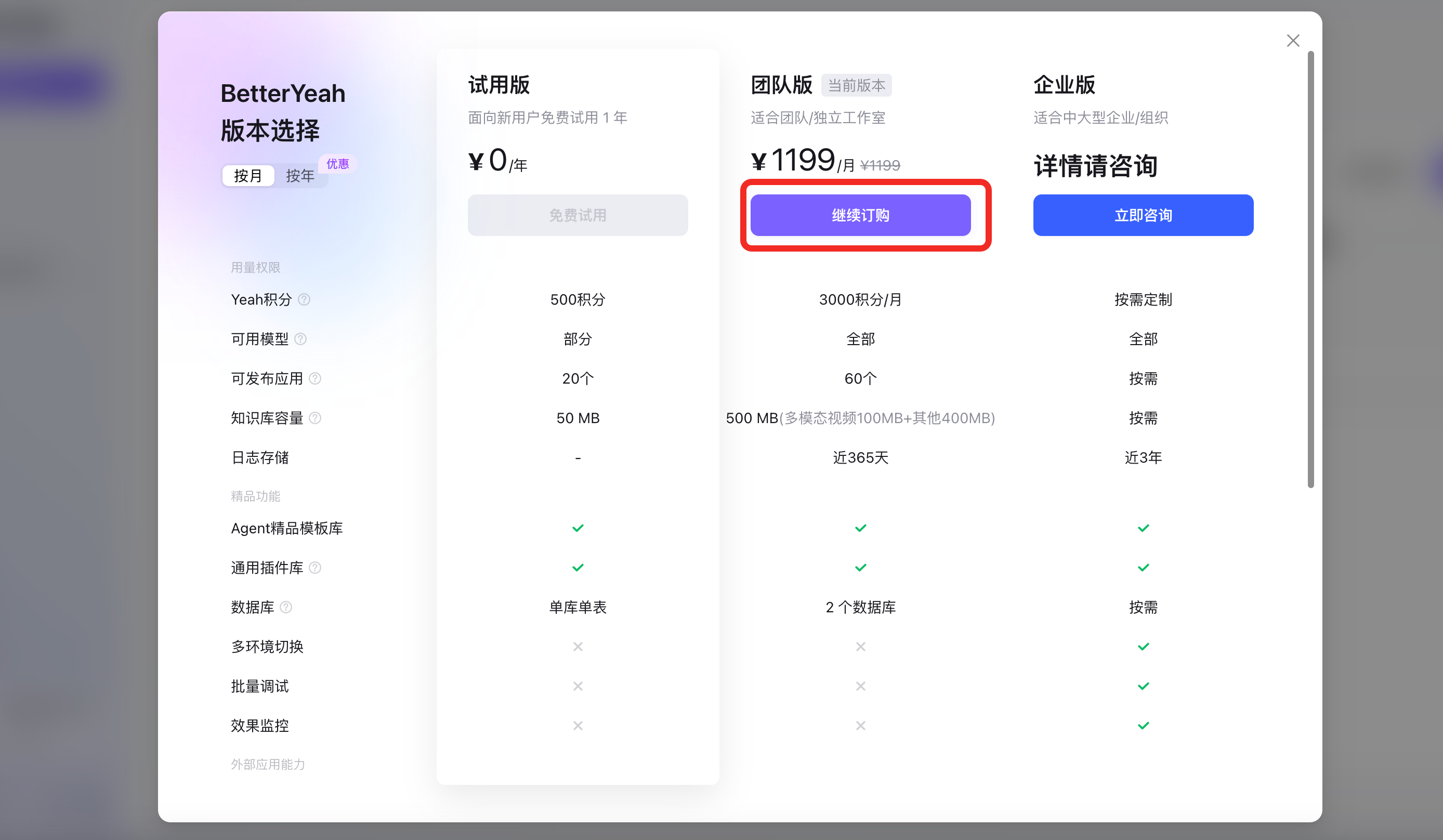This screenshot has height=840, width=1443.
Task: Click team cross for 效果监控
Action: (x=860, y=726)
